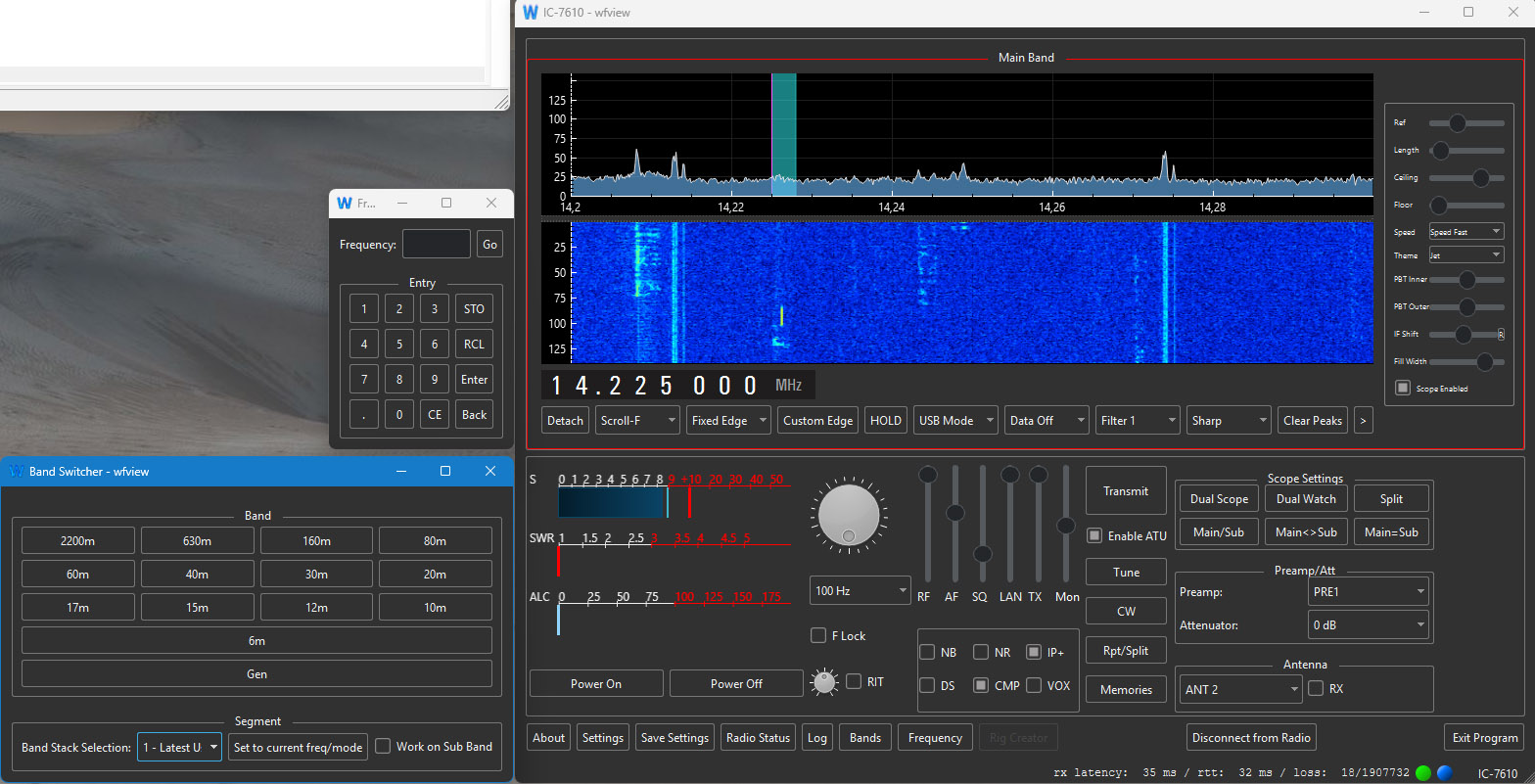Click the About button
This screenshot has height=784, width=1535.
548,737
